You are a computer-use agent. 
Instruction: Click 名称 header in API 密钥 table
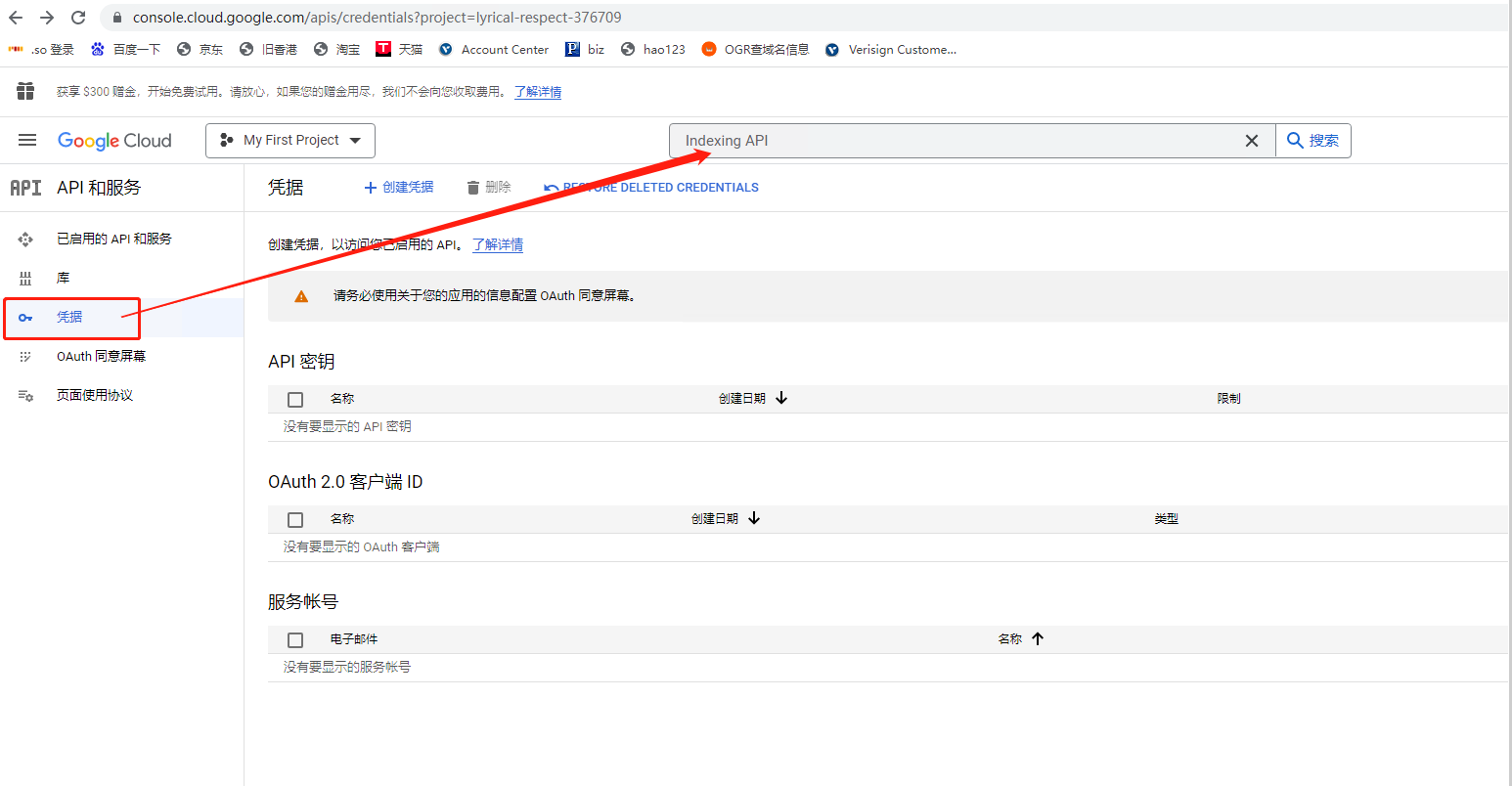tap(342, 398)
